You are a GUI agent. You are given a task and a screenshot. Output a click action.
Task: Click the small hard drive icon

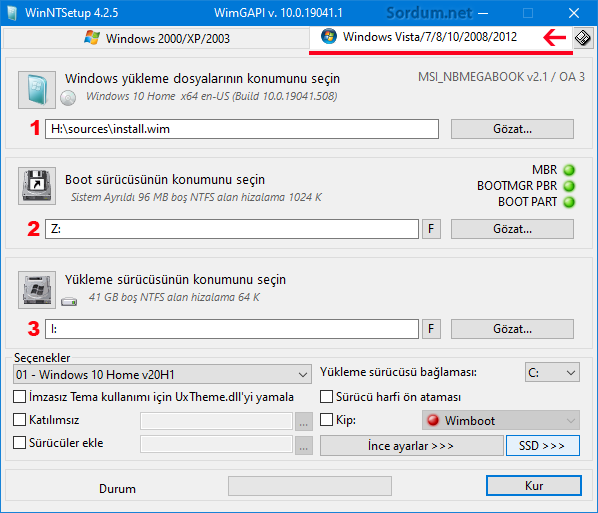click(69, 302)
